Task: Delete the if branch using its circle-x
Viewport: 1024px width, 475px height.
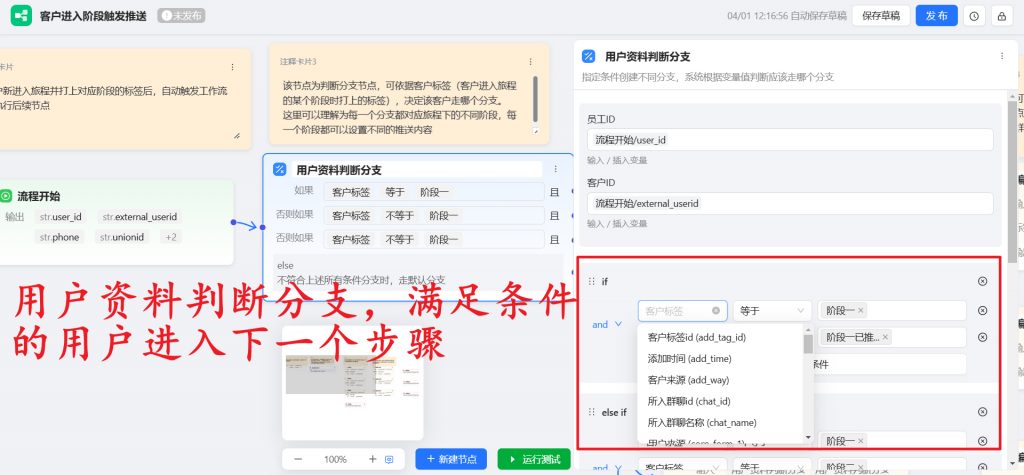Action: pos(982,281)
